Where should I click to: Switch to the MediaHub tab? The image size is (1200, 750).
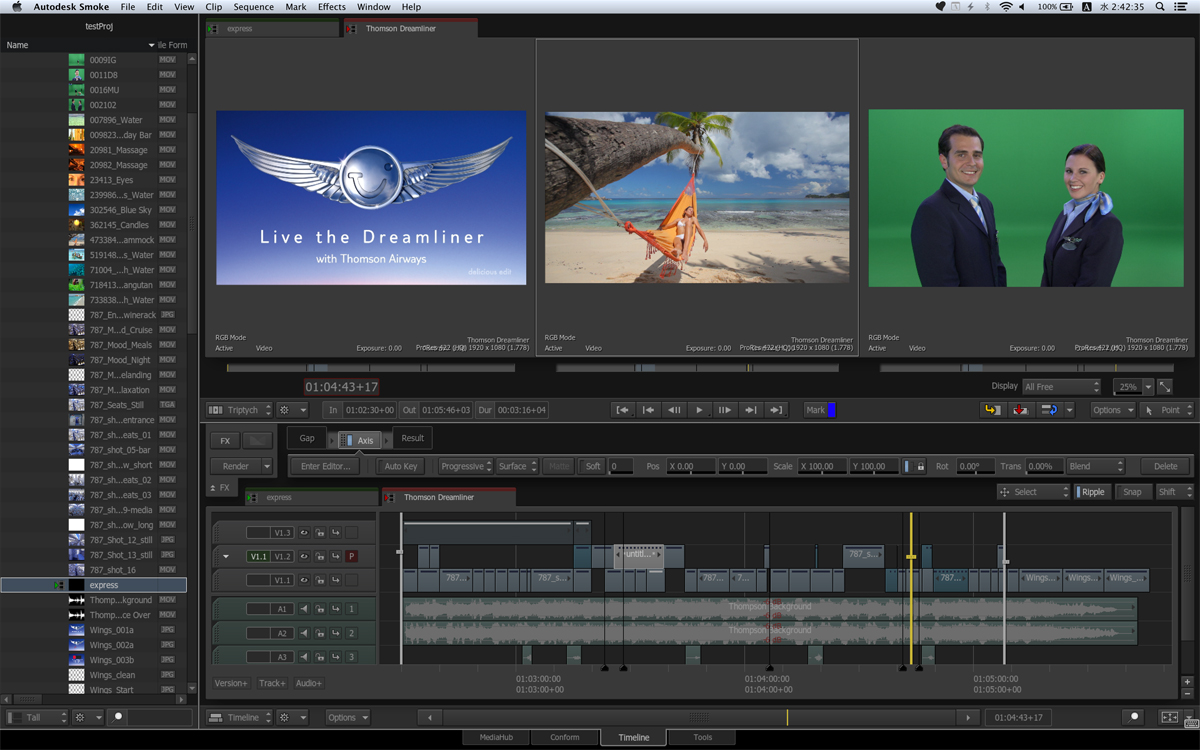pos(496,737)
